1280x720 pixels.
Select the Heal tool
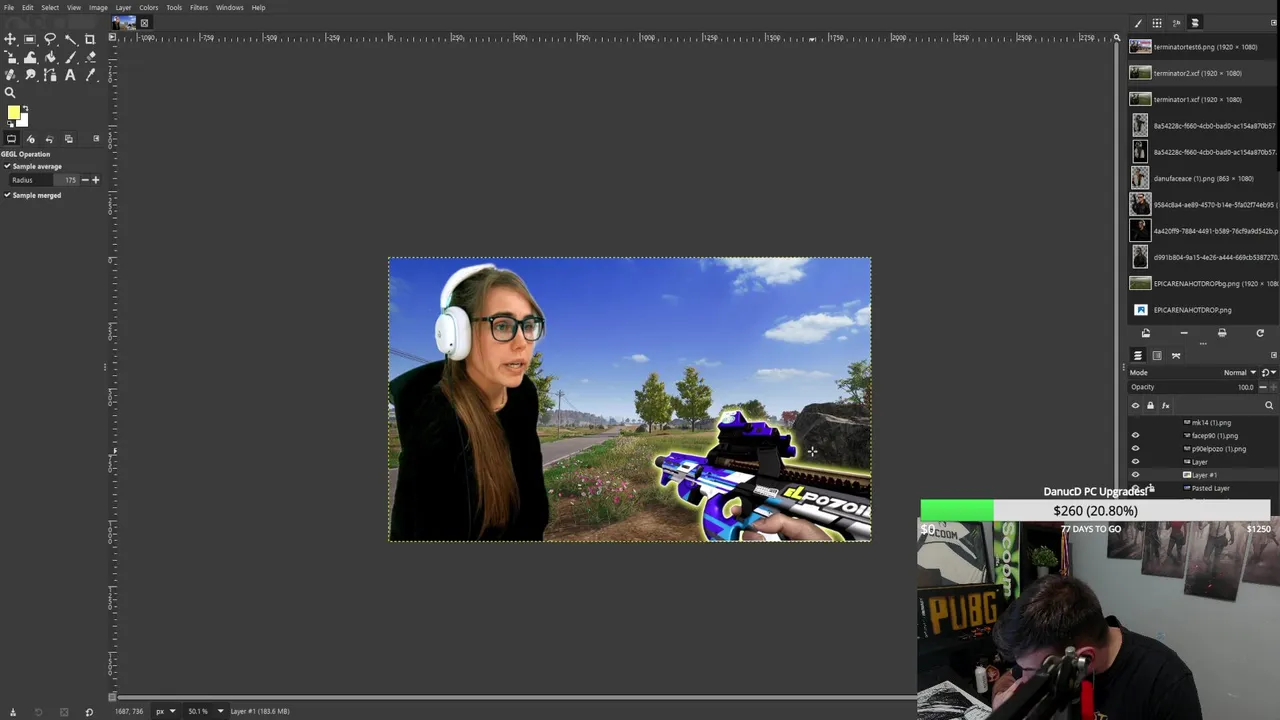pos(10,75)
